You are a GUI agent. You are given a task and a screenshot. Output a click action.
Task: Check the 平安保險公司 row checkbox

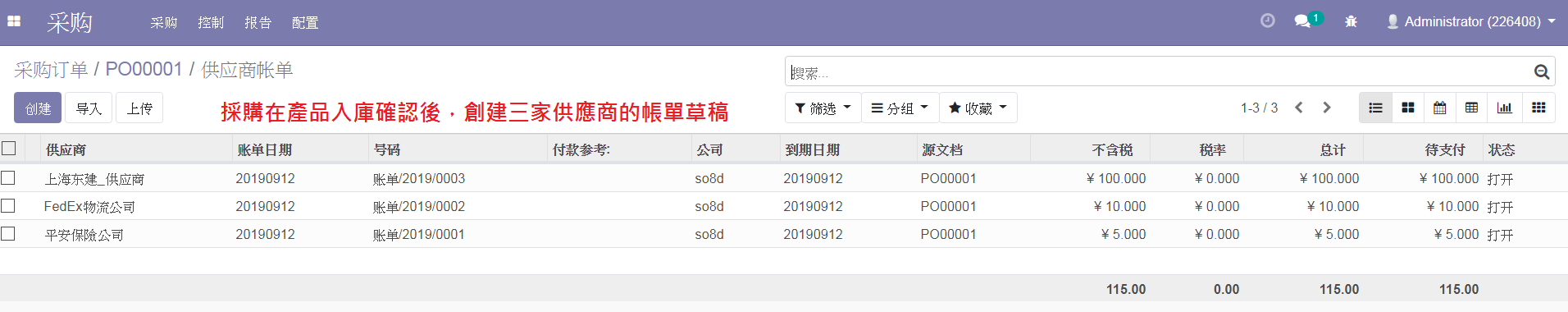pos(8,233)
